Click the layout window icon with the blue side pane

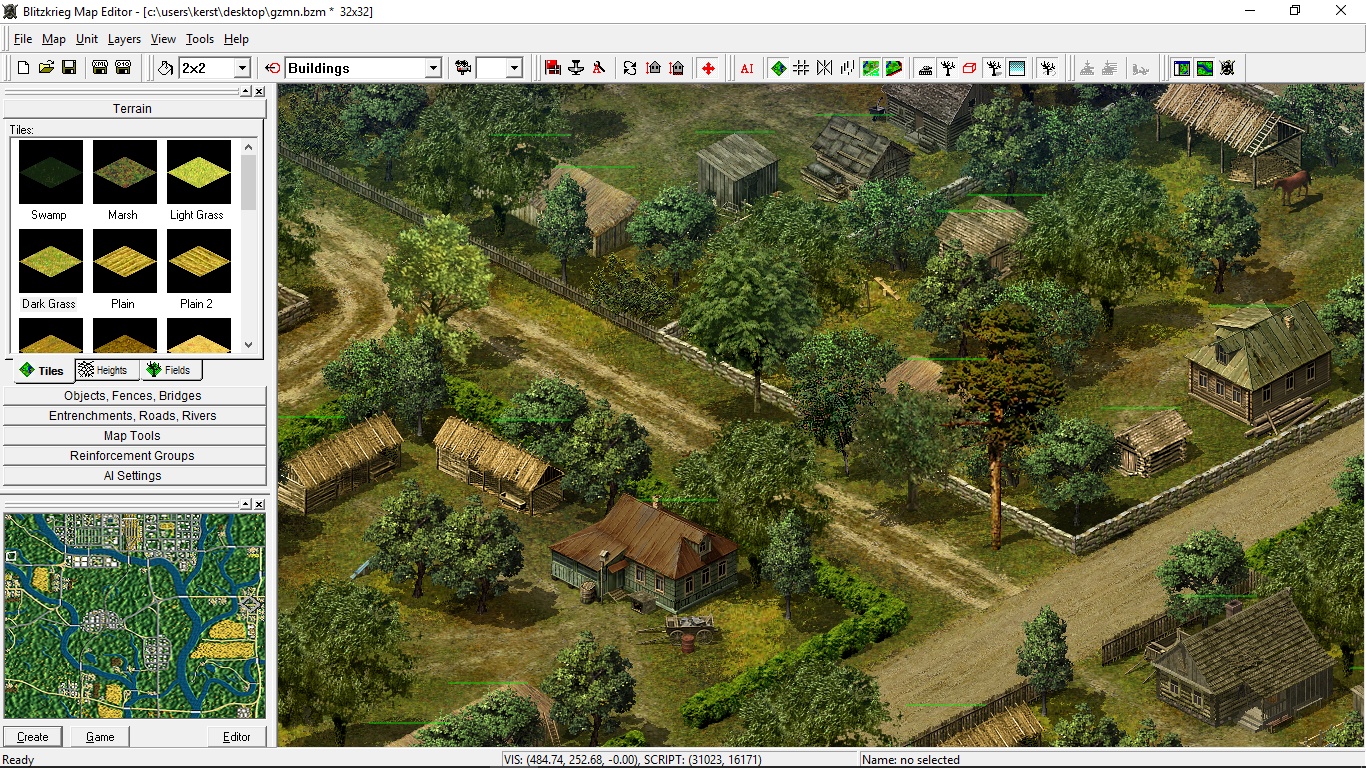pyautogui.click(x=1182, y=68)
